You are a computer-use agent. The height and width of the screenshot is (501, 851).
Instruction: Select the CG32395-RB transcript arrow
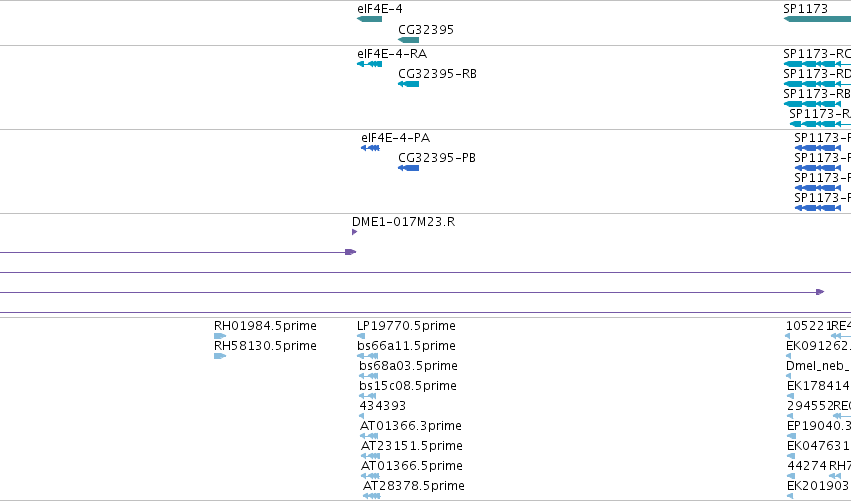(x=409, y=84)
